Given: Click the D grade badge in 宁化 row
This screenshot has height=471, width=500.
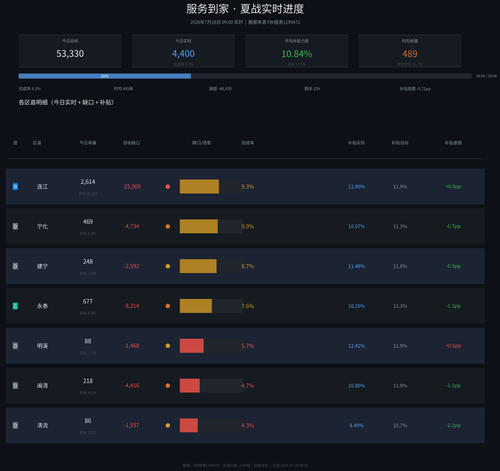Looking at the screenshot, I should tap(15, 226).
